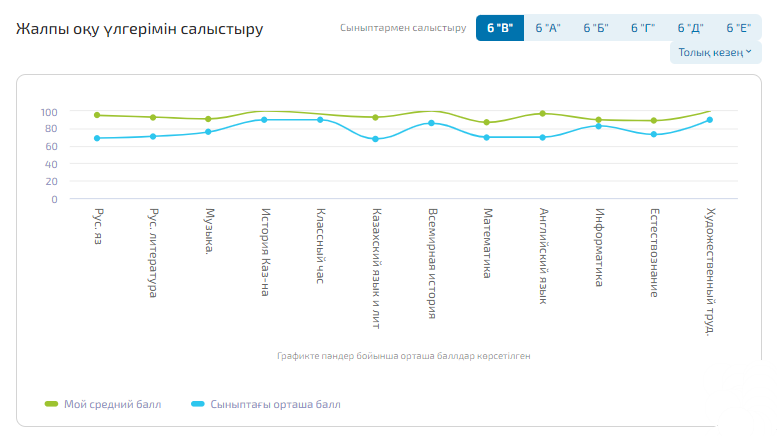This screenshot has width=777, height=436.
Task: Open the "Толық кезең" period dropdown
Action: coord(713,53)
